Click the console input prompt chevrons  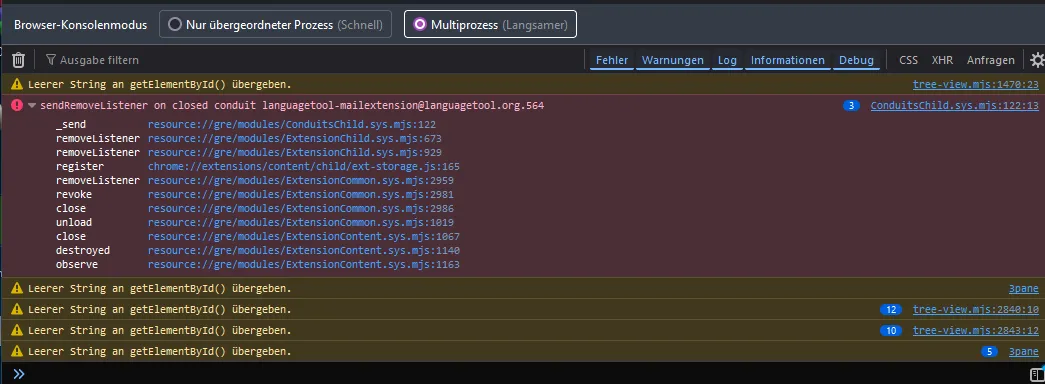[x=19, y=374]
